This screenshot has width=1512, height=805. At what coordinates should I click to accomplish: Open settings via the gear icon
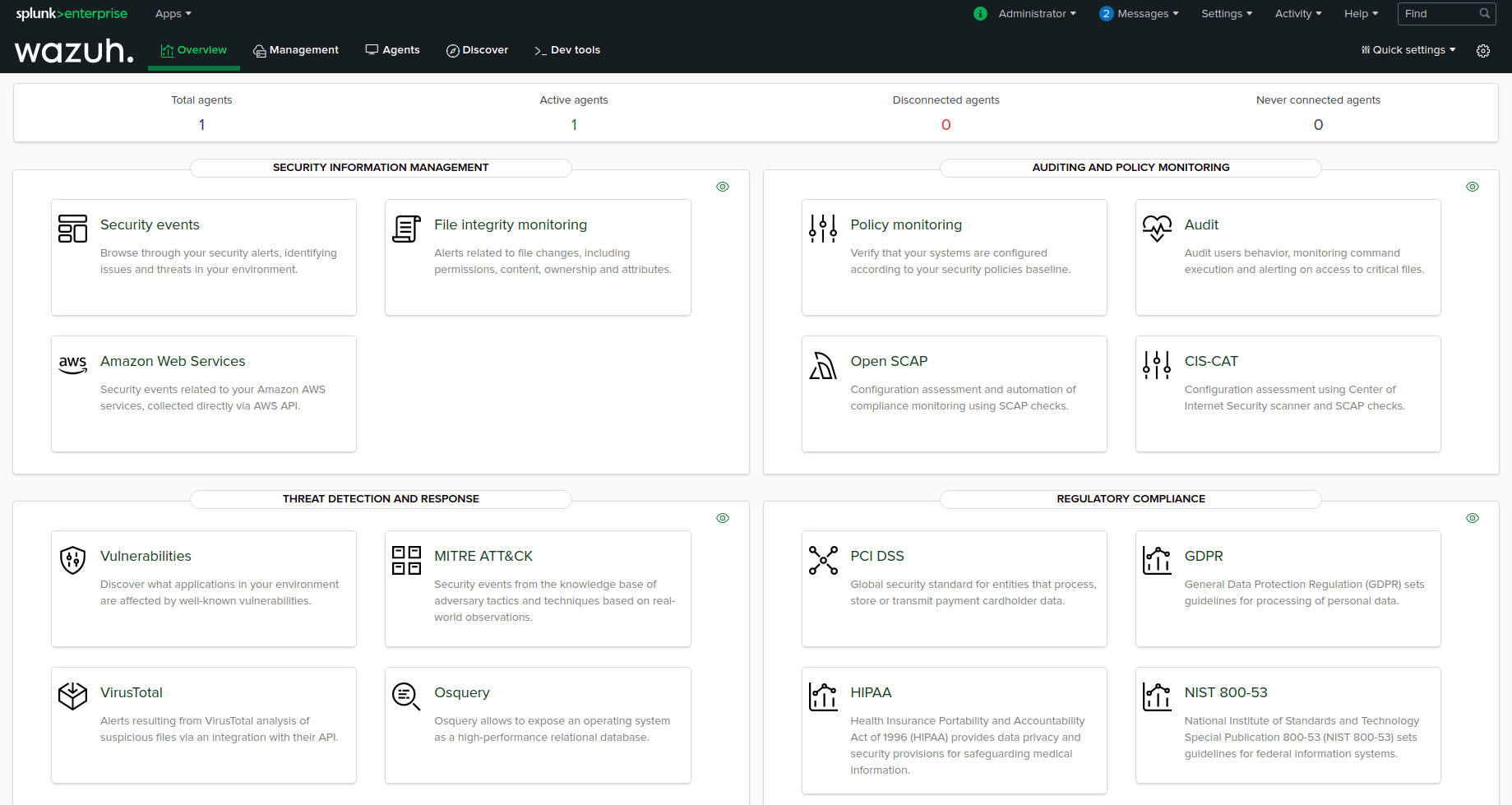tap(1483, 51)
